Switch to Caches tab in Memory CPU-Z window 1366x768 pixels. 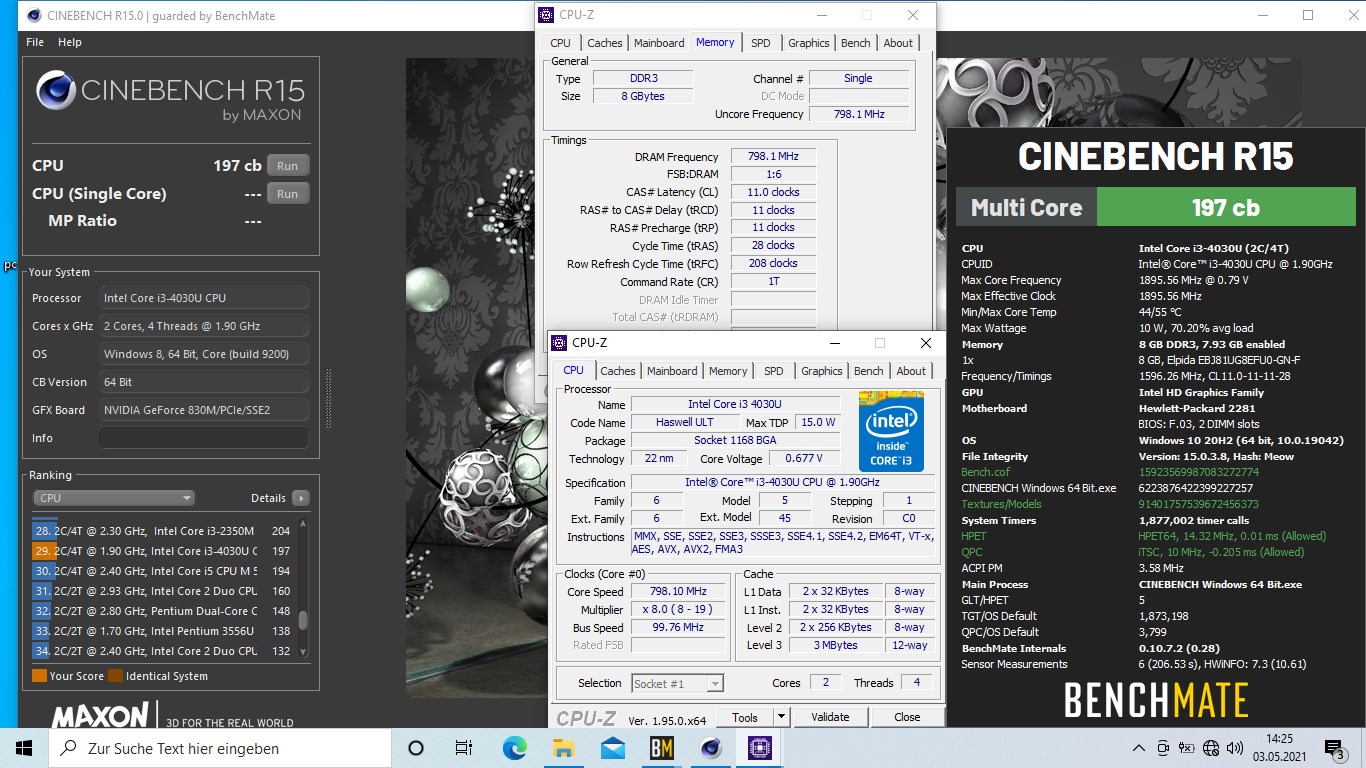tap(605, 43)
